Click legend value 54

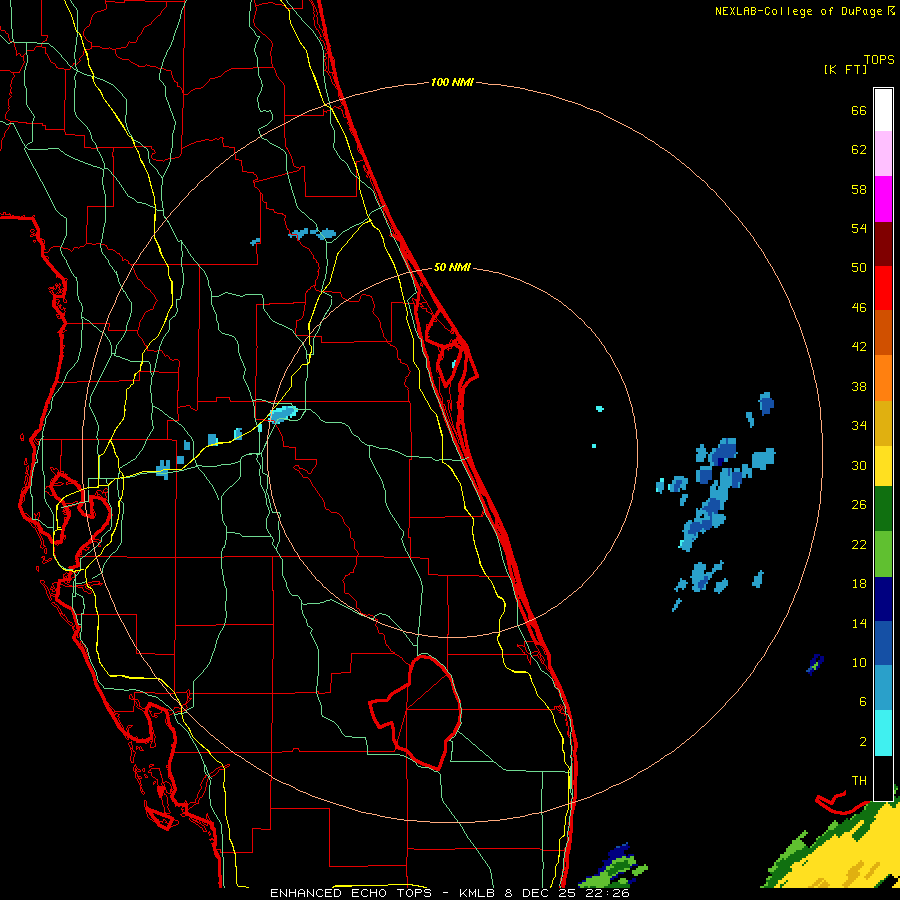click(x=859, y=228)
